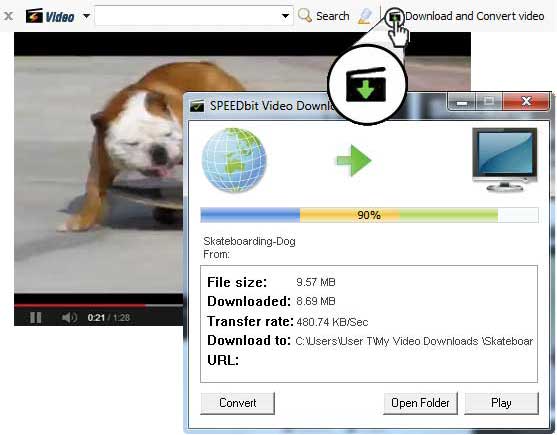Click the 90% download progress bar
The width and height of the screenshot is (557, 435).
369,215
